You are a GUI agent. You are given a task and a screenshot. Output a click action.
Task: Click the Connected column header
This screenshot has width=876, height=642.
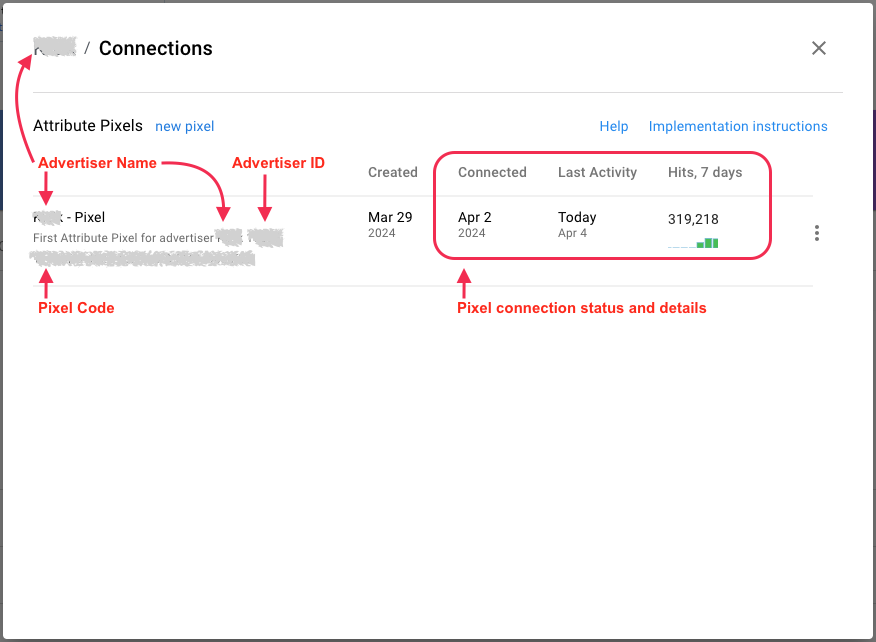pyautogui.click(x=492, y=172)
